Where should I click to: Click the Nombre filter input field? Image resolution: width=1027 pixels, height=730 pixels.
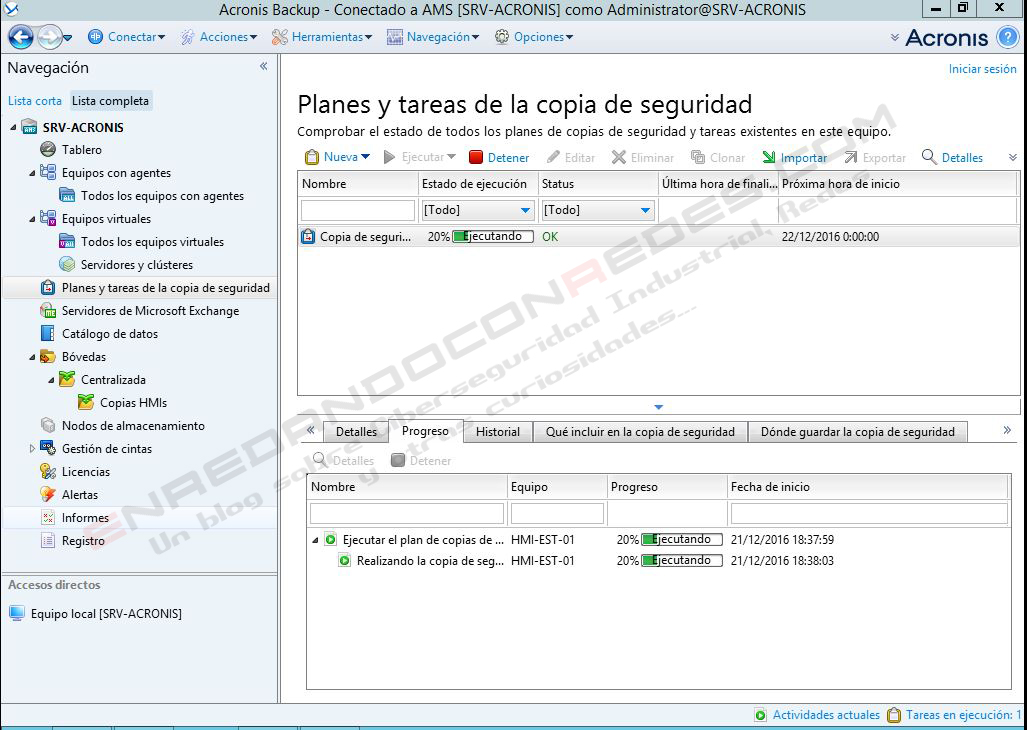tap(358, 210)
